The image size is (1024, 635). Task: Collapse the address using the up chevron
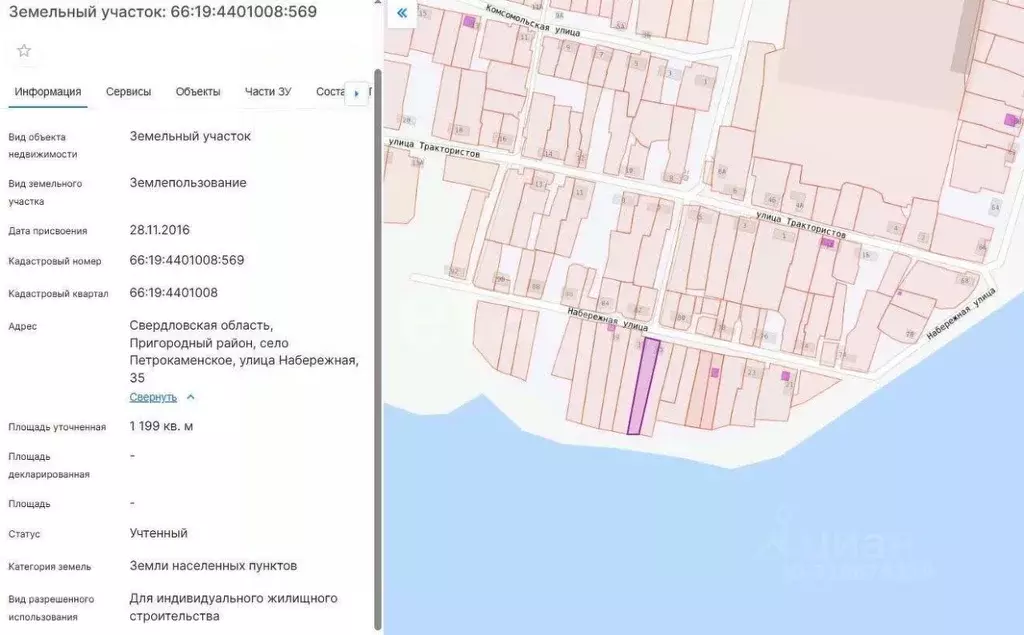coord(191,397)
